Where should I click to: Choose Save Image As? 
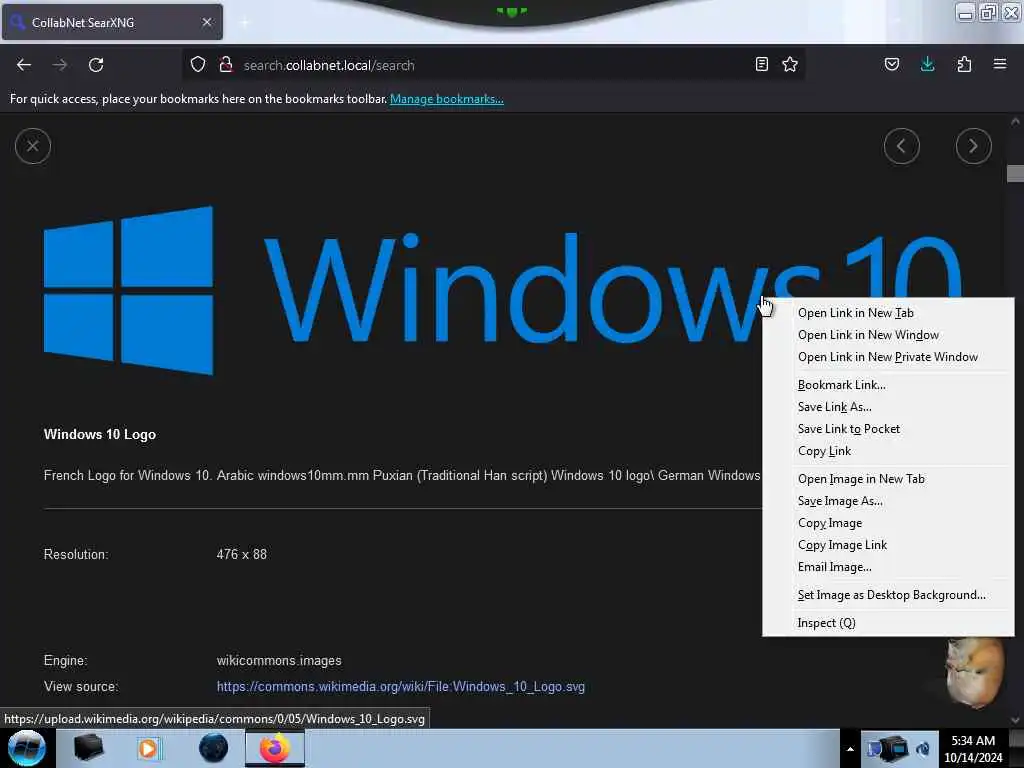tap(888, 501)
